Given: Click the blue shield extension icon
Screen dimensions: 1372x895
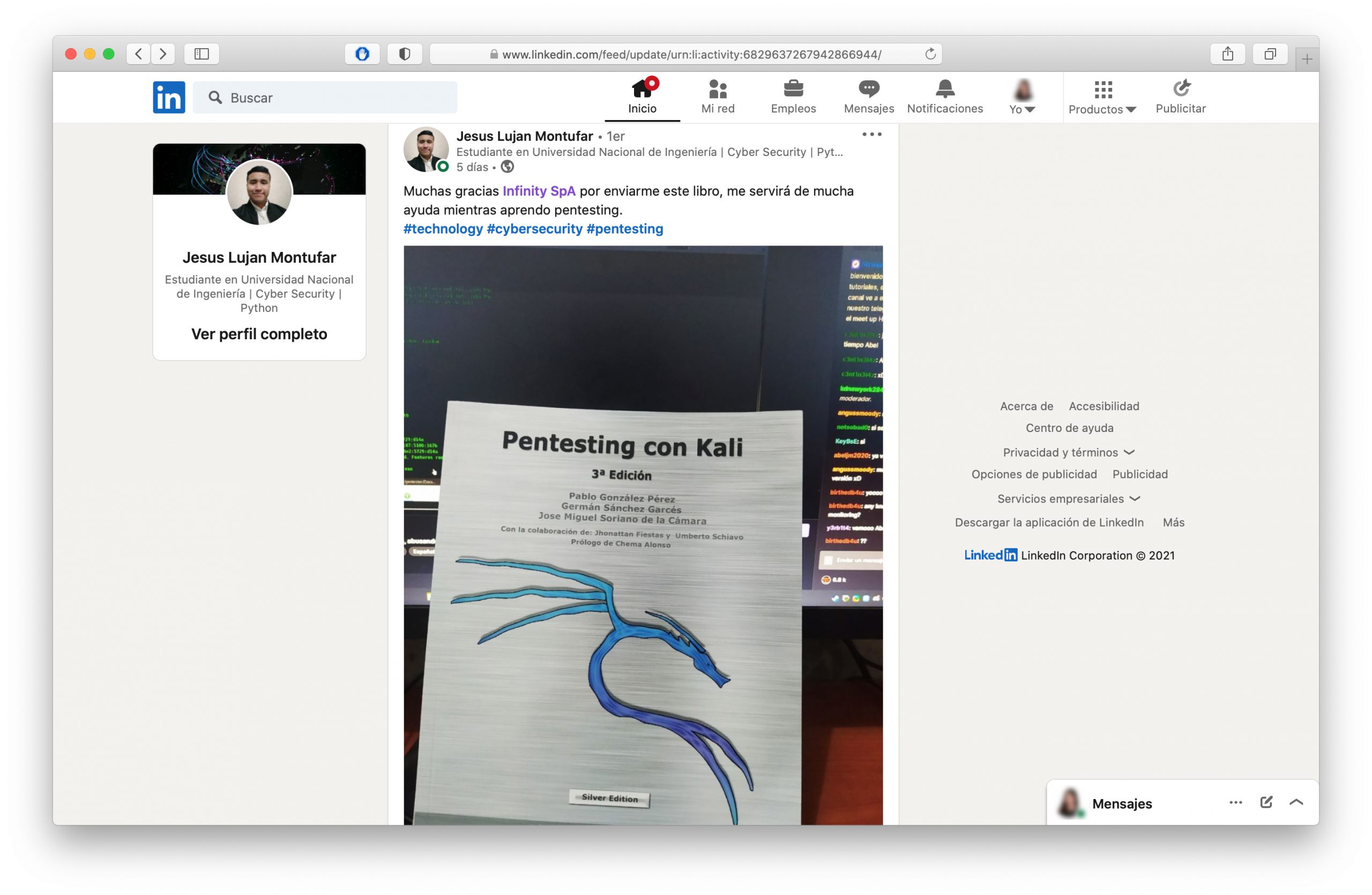Looking at the screenshot, I should tap(362, 54).
